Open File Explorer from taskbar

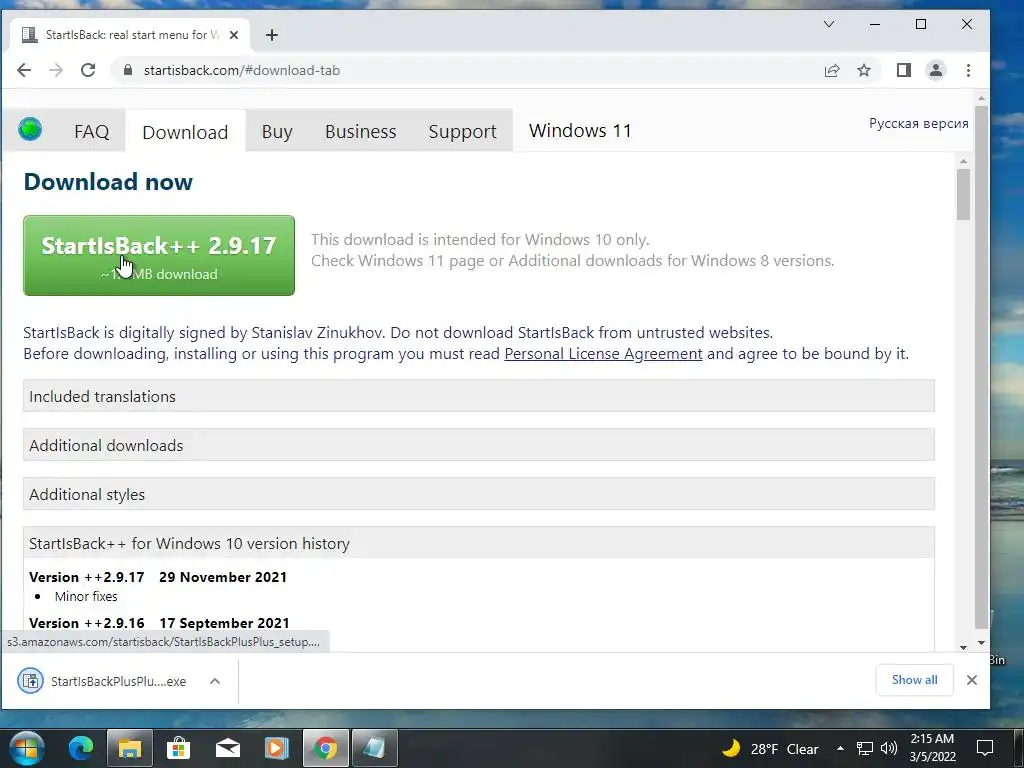coord(130,748)
